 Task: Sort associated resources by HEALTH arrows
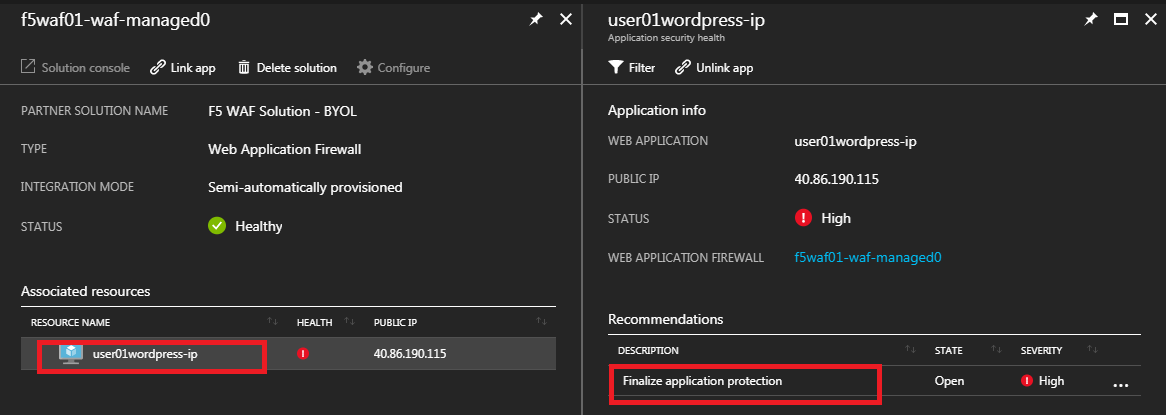349,321
